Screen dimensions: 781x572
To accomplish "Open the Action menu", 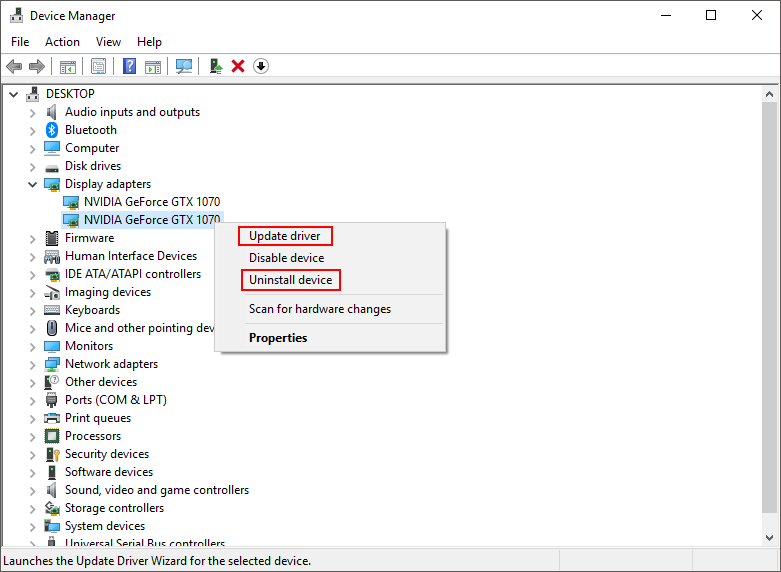I will (x=62, y=42).
